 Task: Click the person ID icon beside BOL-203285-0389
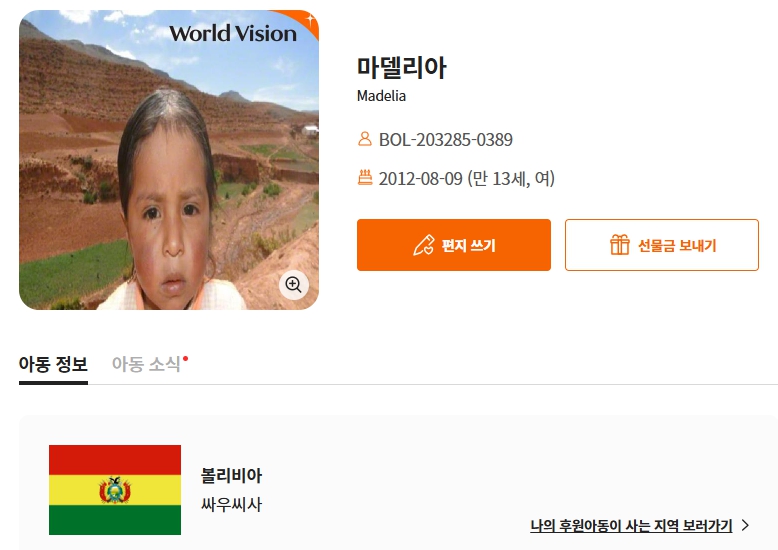click(365, 138)
